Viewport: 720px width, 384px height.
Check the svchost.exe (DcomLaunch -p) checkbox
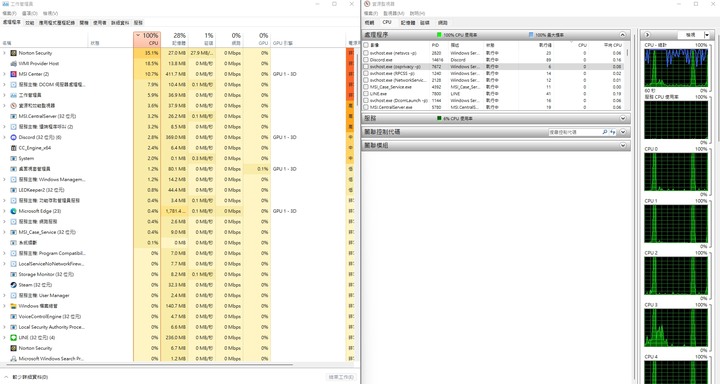coord(366,100)
